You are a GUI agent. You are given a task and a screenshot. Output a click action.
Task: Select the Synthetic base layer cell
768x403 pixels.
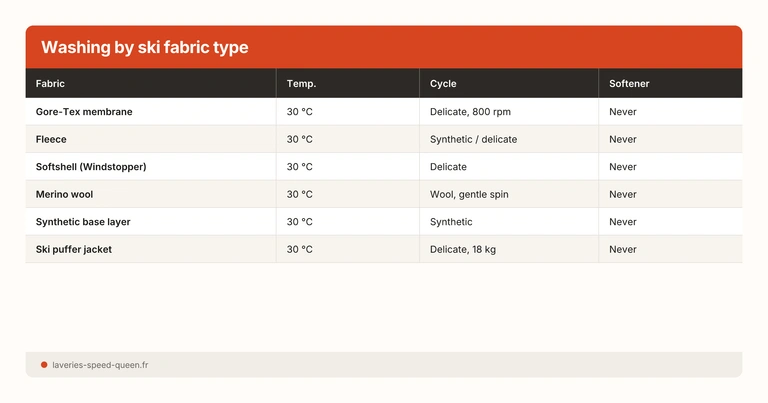click(x=83, y=222)
